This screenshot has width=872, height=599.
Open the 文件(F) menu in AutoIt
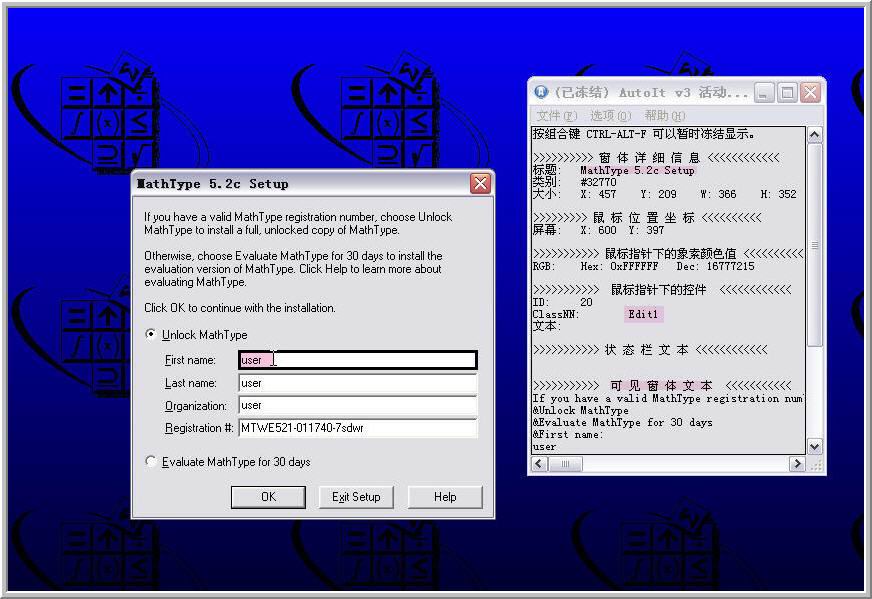click(x=556, y=116)
